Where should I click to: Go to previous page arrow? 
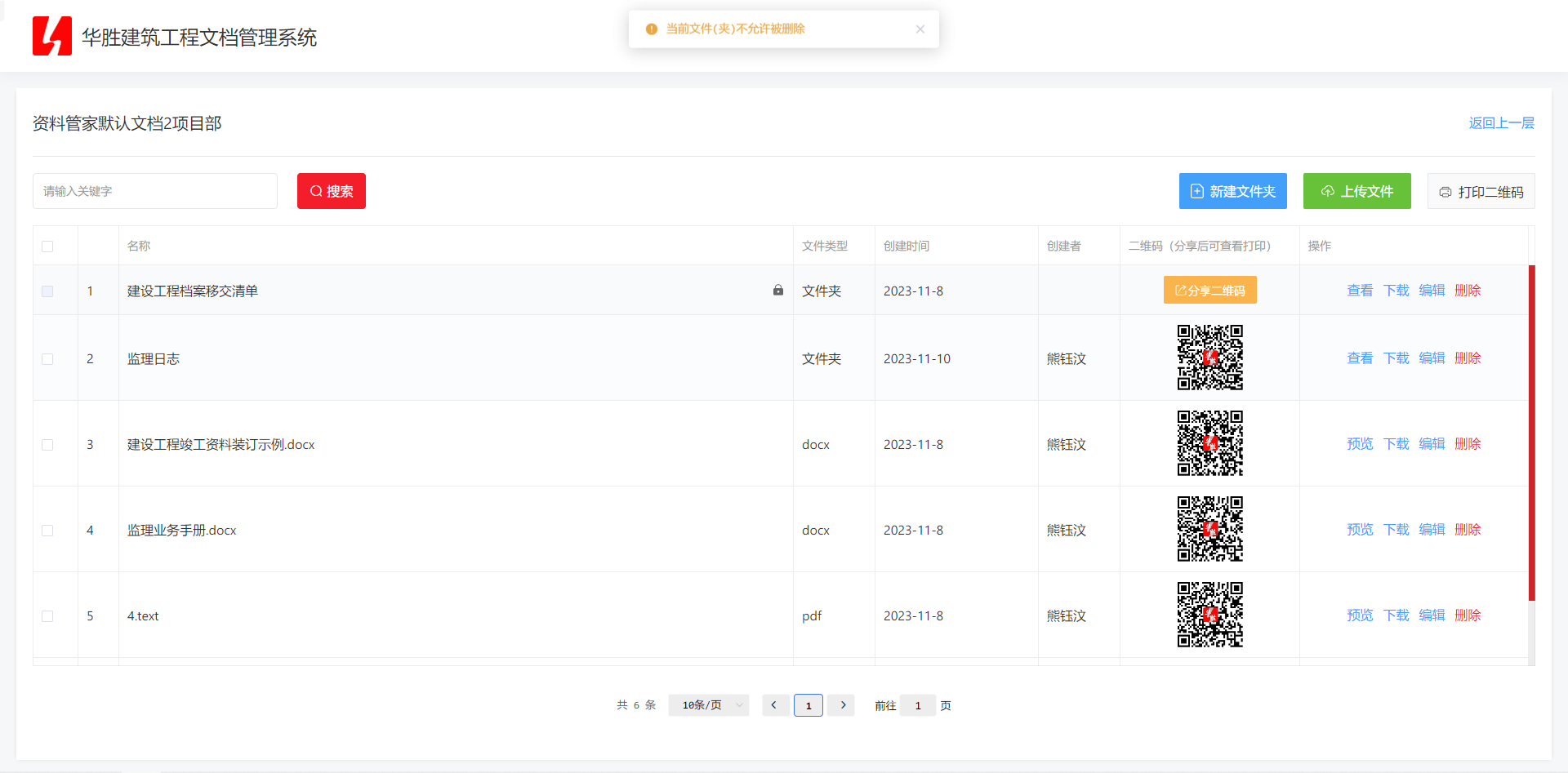coord(774,705)
